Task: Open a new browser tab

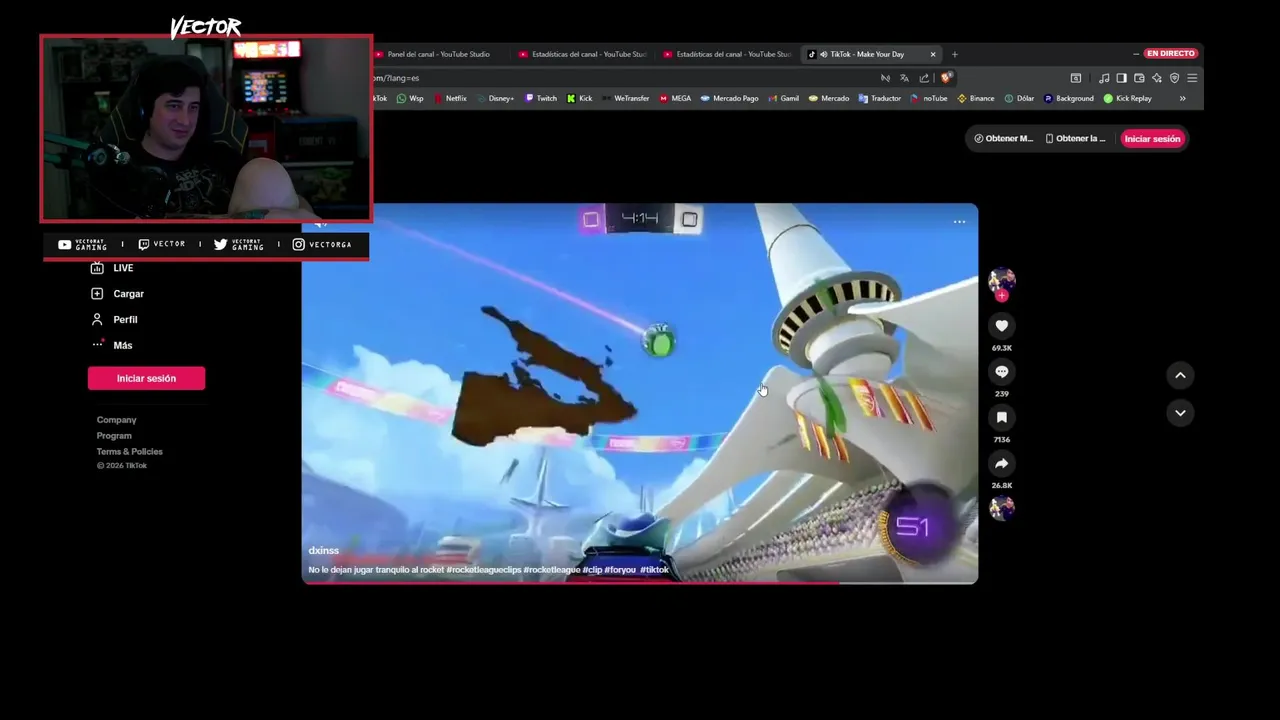Action: (954, 54)
